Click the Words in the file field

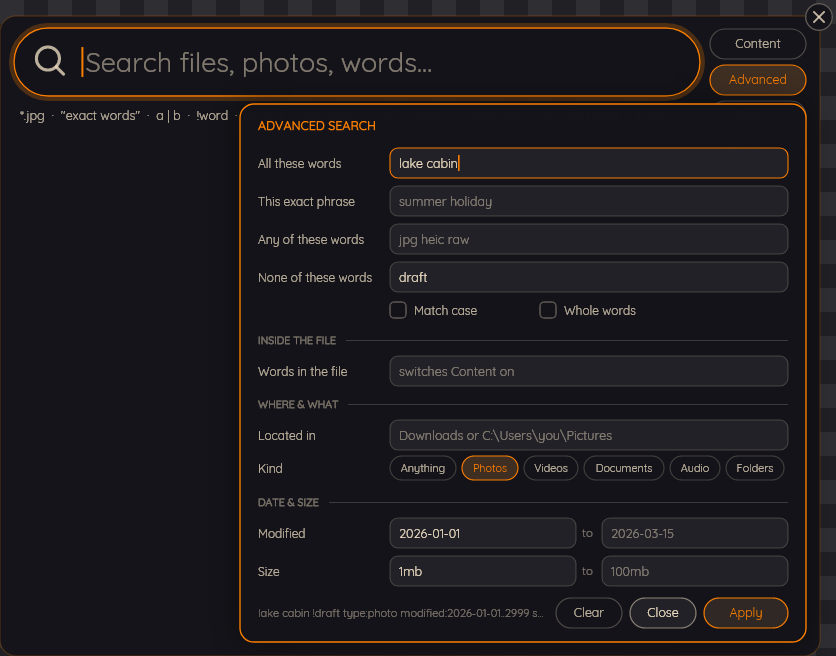click(x=589, y=371)
